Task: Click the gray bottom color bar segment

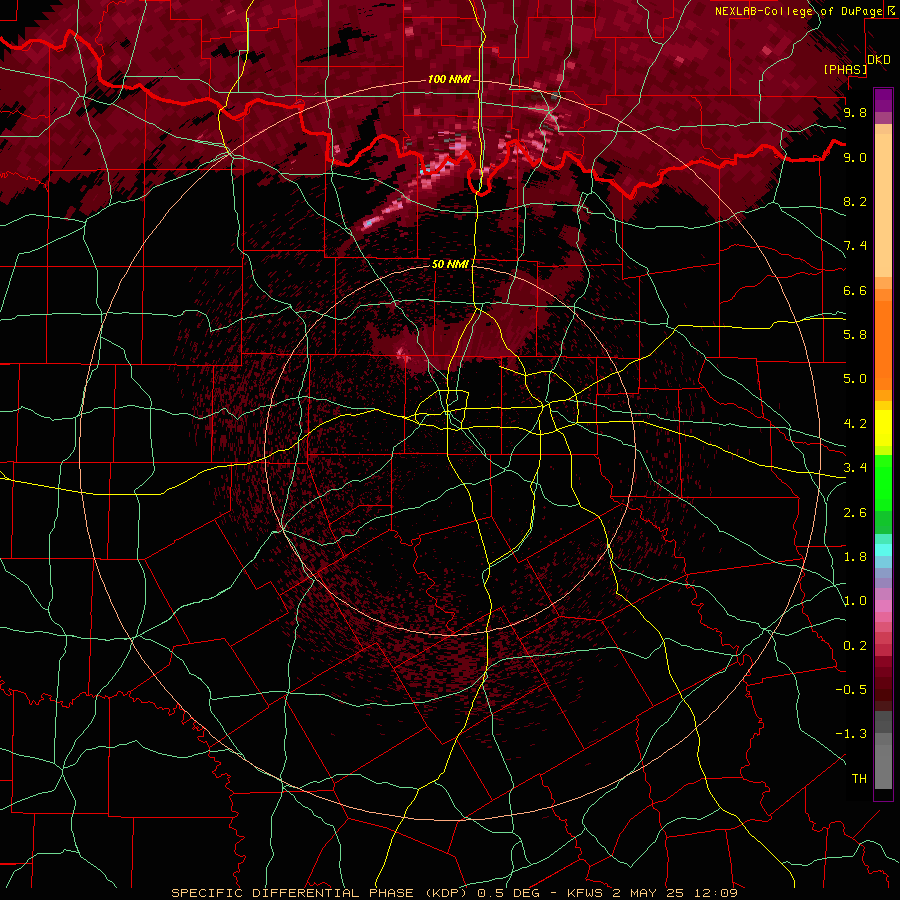Action: click(x=883, y=767)
